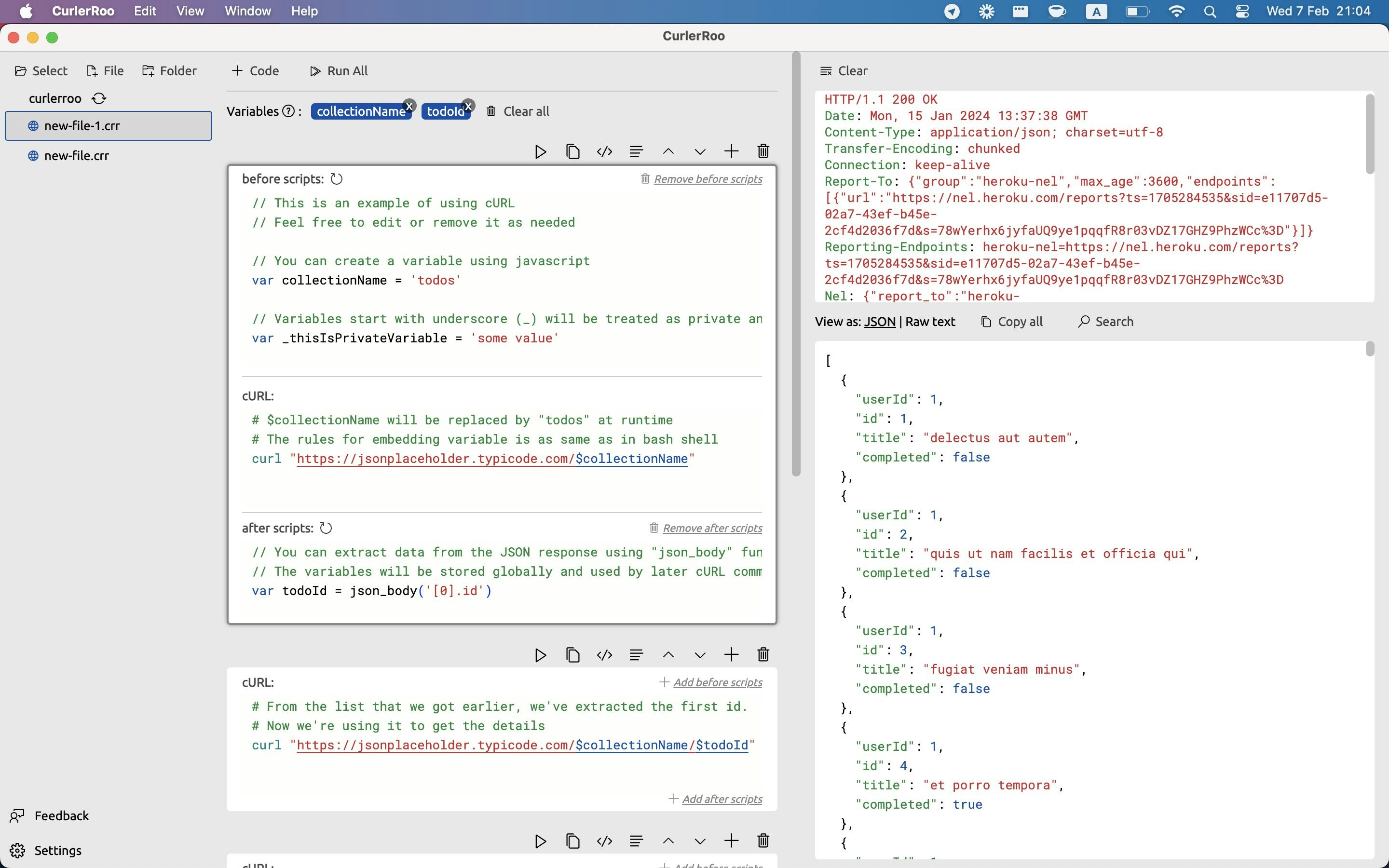Click the editor panel scrollbar
1389x868 pixels.
click(795, 264)
